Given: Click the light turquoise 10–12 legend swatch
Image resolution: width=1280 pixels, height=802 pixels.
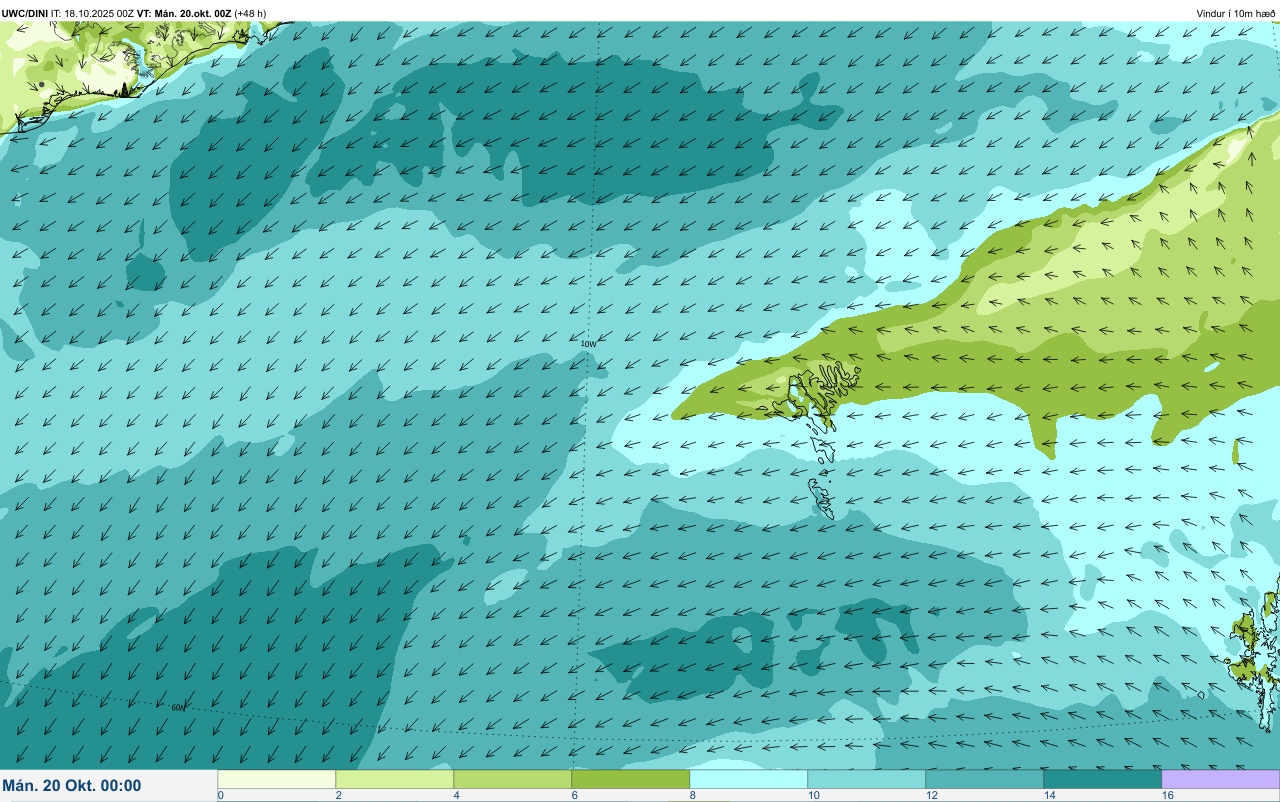Looking at the screenshot, I should [x=867, y=779].
